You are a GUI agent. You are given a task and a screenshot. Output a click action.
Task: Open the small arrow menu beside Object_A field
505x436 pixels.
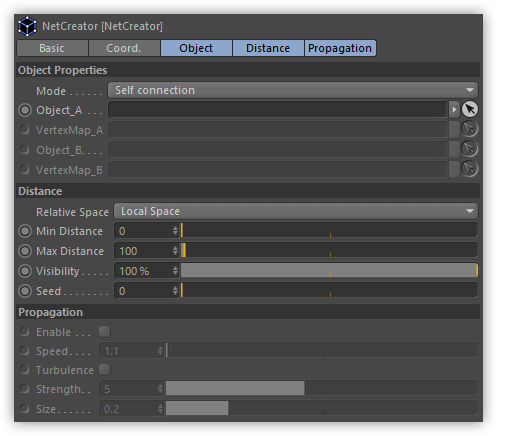[x=454, y=109]
